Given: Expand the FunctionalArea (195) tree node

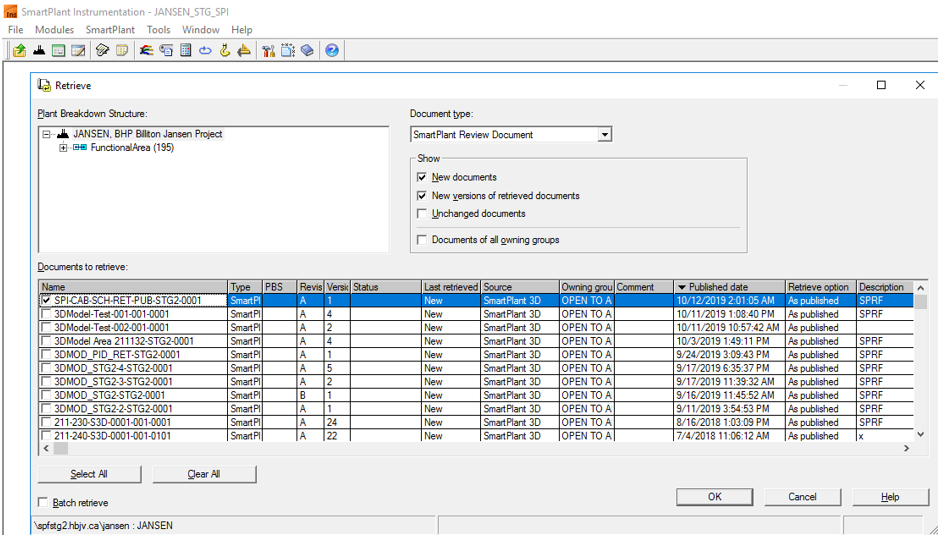Looking at the screenshot, I should pyautogui.click(x=63, y=148).
